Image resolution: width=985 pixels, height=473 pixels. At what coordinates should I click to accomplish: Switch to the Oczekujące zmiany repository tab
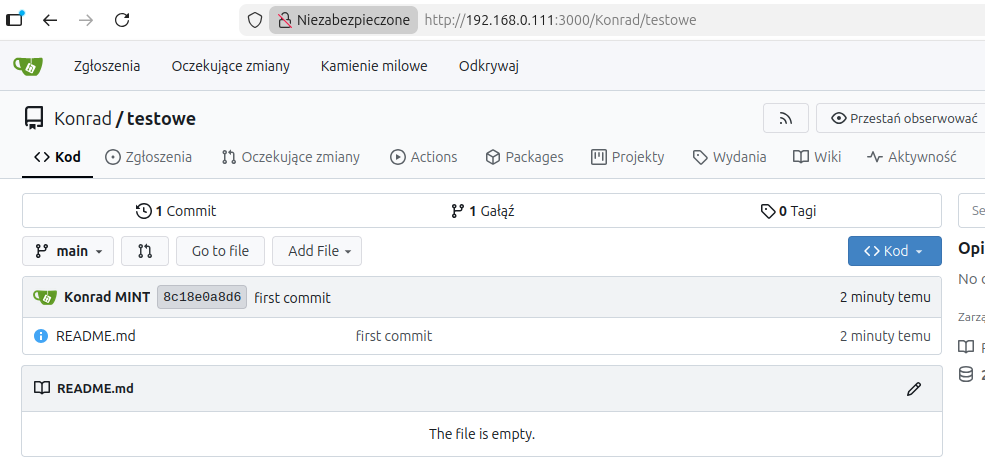pyautogui.click(x=291, y=157)
